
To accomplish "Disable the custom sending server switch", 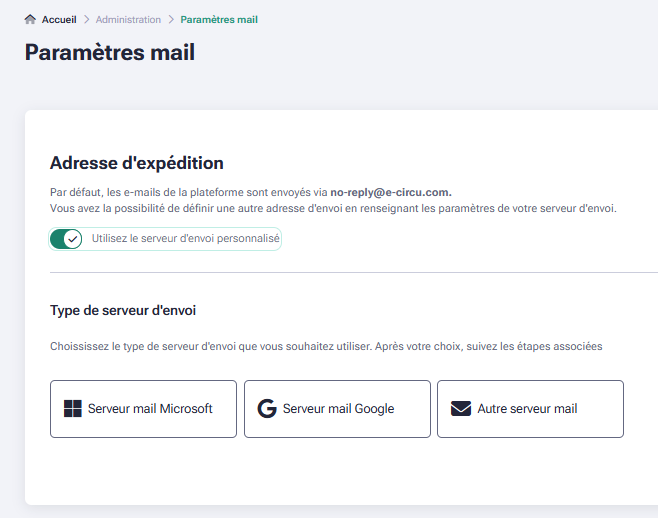I will (x=66, y=239).
